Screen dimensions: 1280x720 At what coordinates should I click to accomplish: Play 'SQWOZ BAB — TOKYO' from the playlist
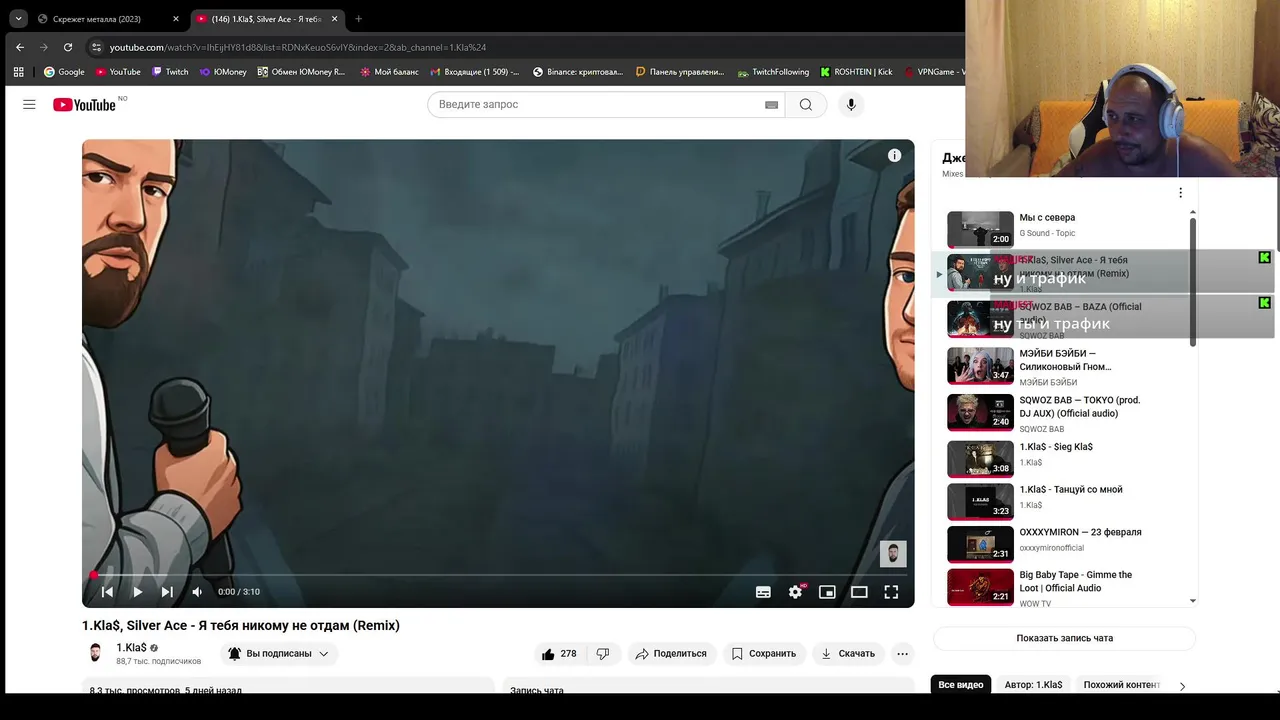(x=1060, y=412)
